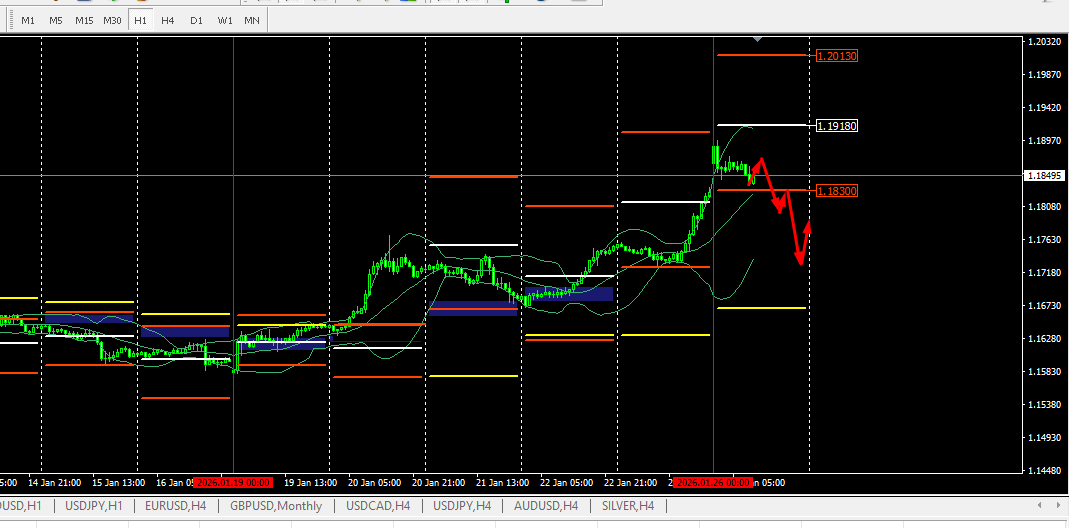1069x528 pixels.
Task: Switch chart to M1 timeframe
Action: click(x=28, y=20)
